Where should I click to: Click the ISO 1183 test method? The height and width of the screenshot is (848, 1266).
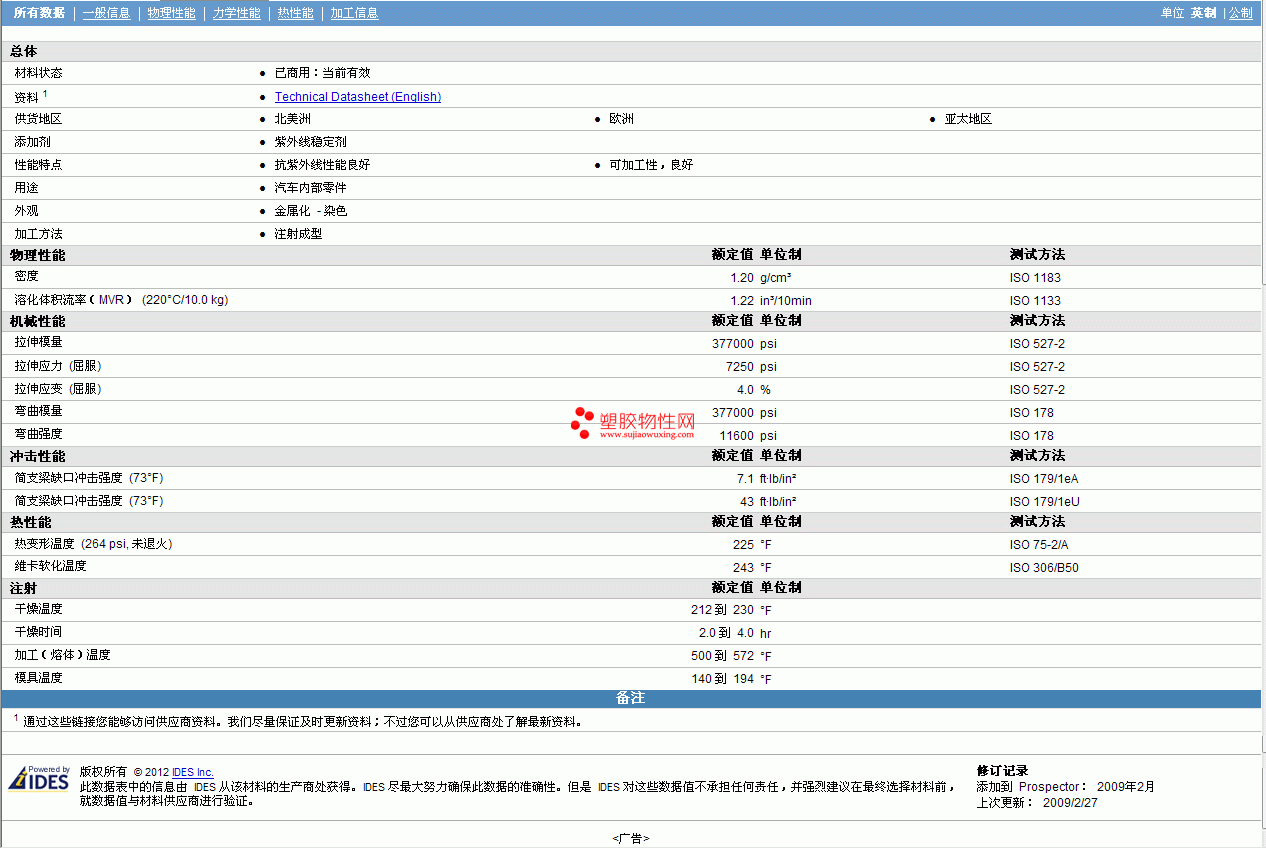[x=1035, y=278]
